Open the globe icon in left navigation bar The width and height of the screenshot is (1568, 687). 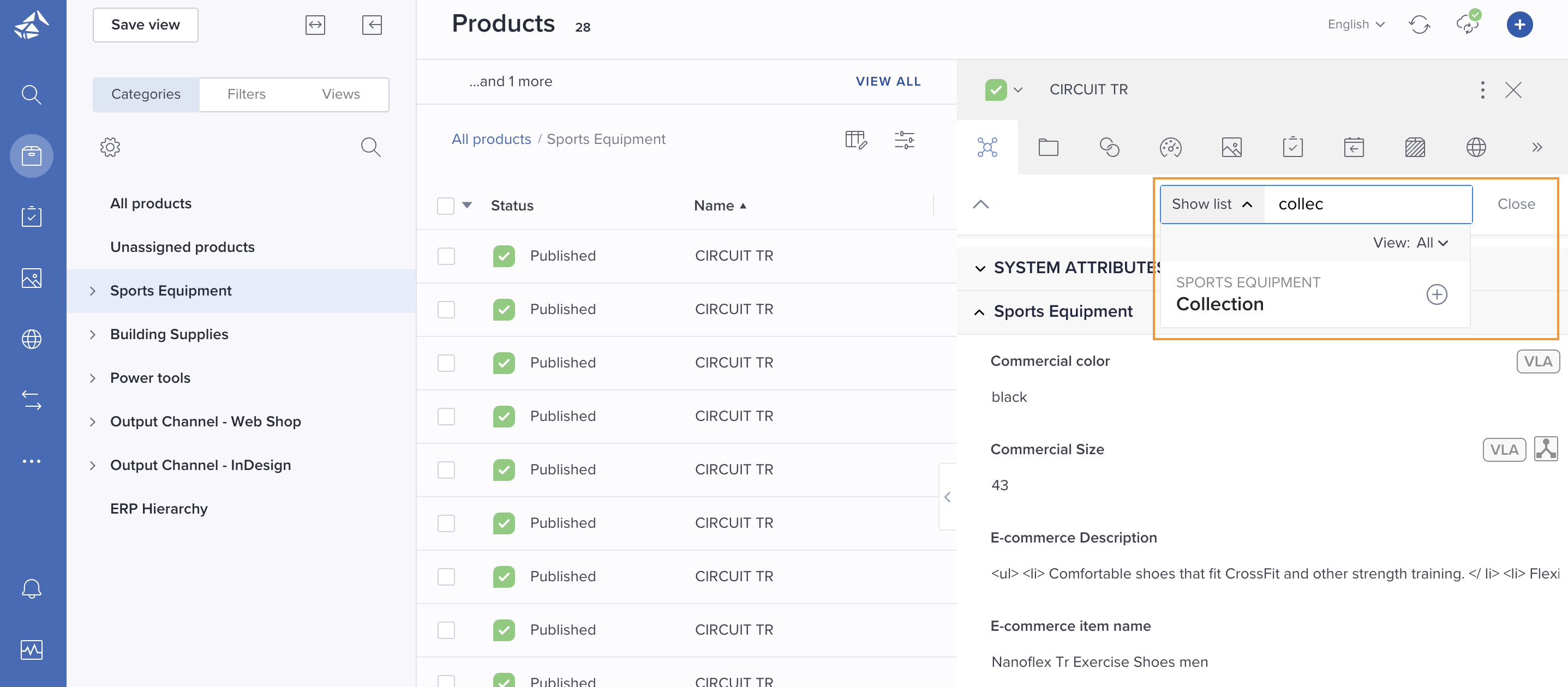coord(32,339)
